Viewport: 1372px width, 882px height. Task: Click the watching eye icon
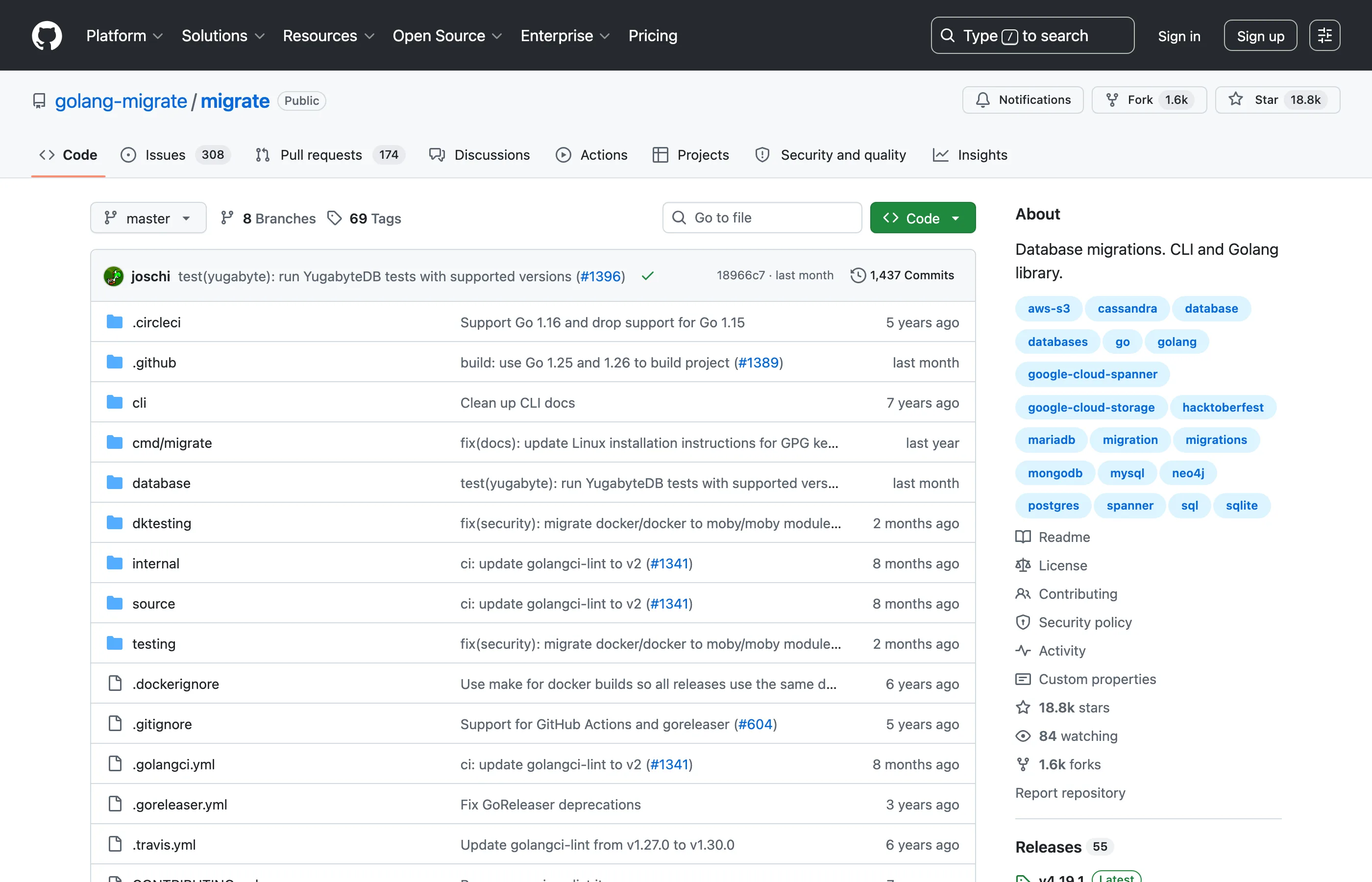(1023, 736)
